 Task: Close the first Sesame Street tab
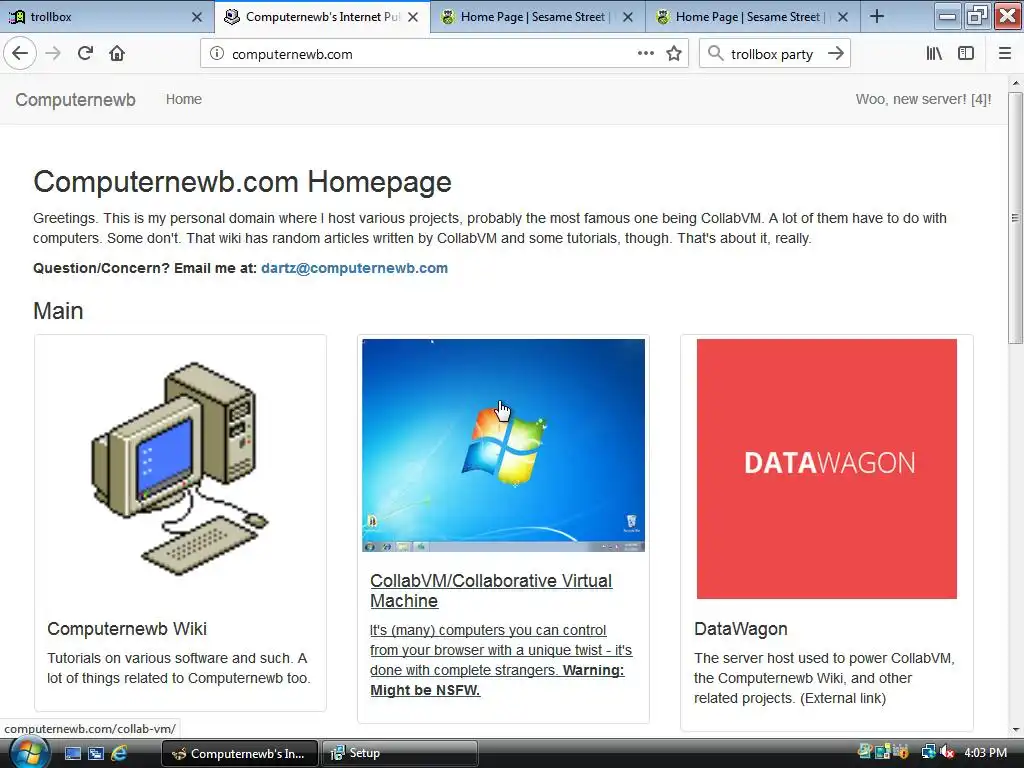pyautogui.click(x=628, y=17)
